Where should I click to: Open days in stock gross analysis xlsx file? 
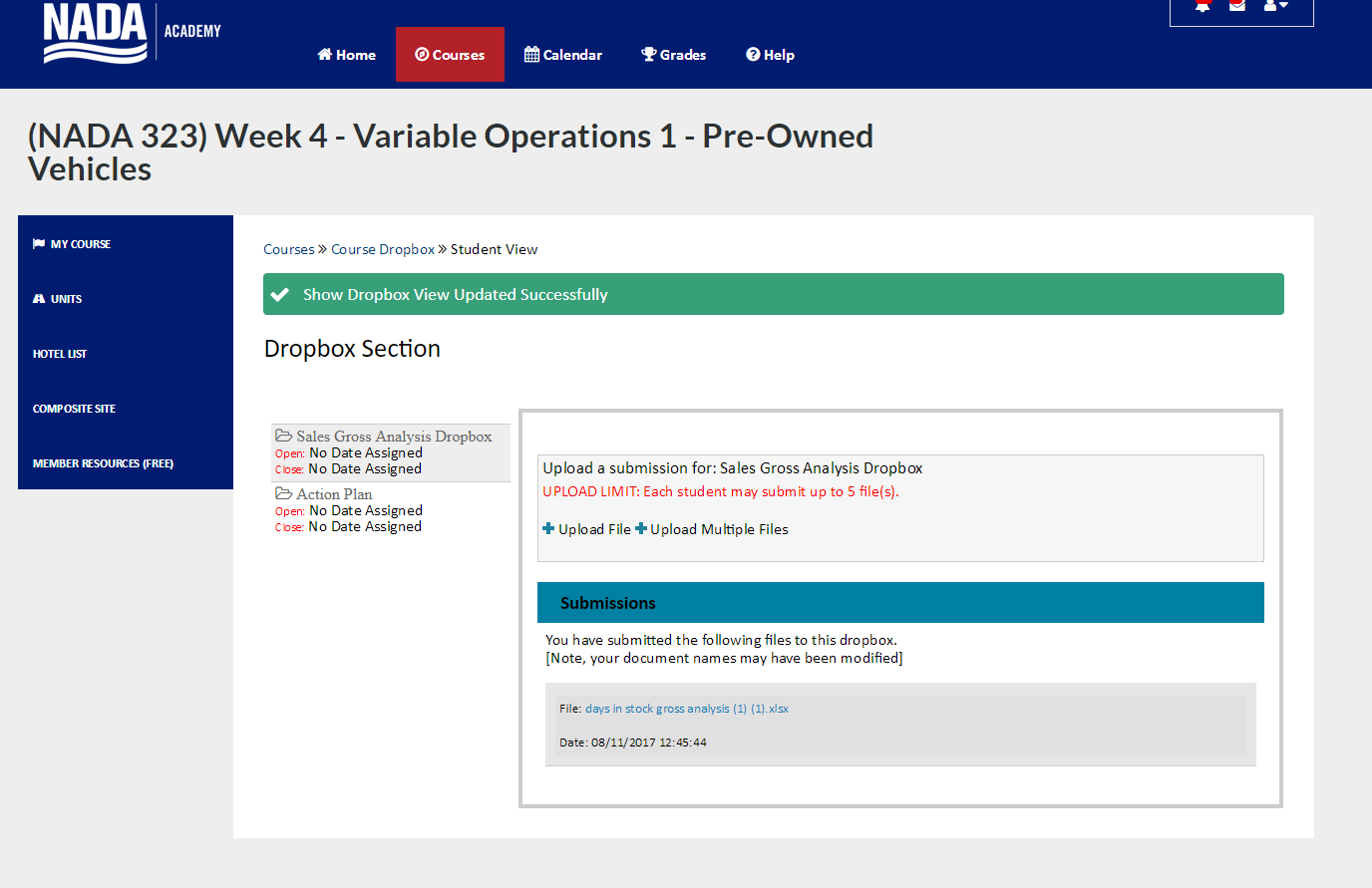tap(686, 709)
